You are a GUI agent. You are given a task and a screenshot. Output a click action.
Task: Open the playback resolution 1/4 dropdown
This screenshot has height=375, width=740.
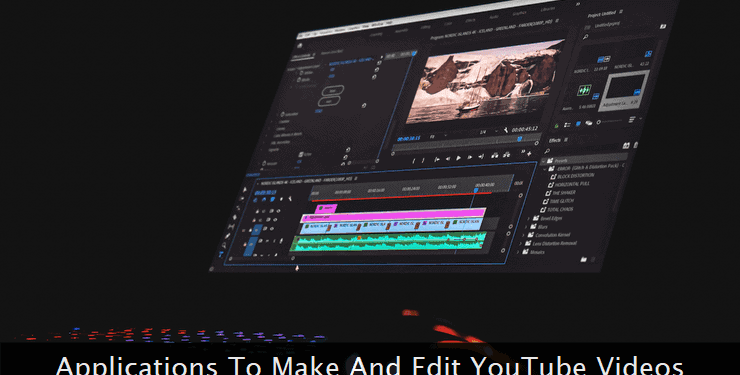click(x=488, y=132)
